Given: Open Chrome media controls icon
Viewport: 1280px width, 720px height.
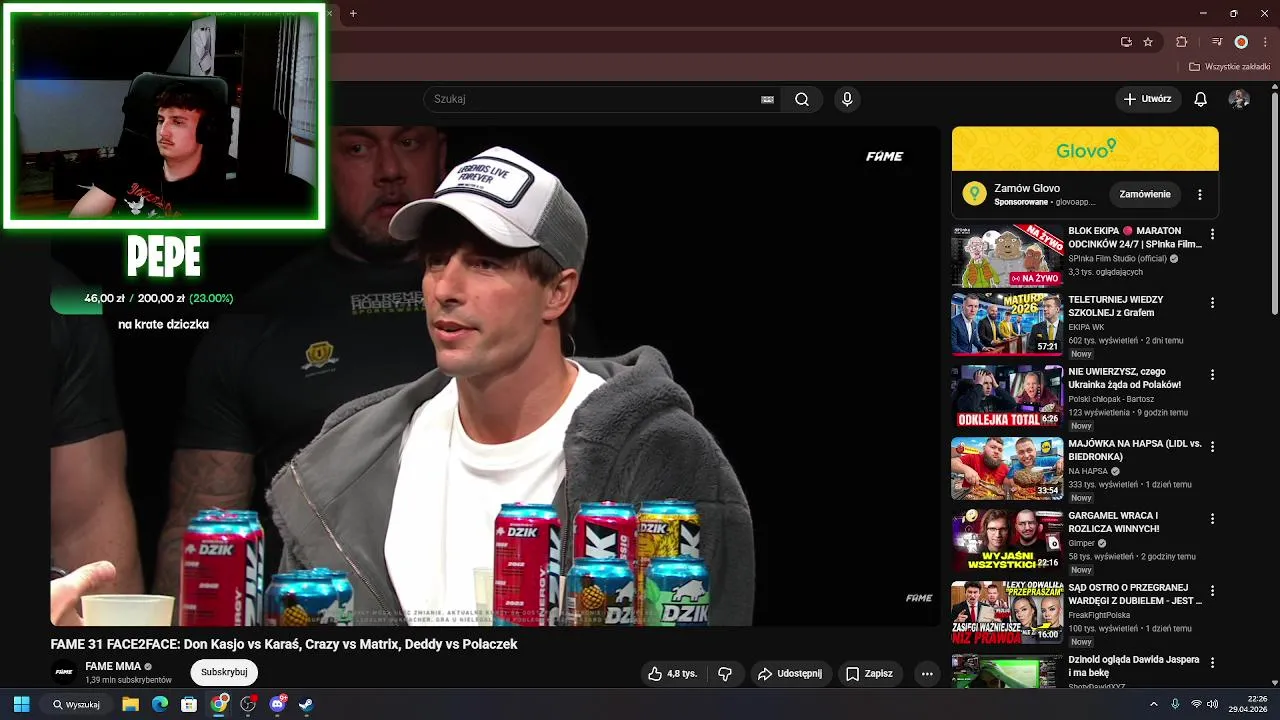Looking at the screenshot, I should pyautogui.click(x=1216, y=42).
